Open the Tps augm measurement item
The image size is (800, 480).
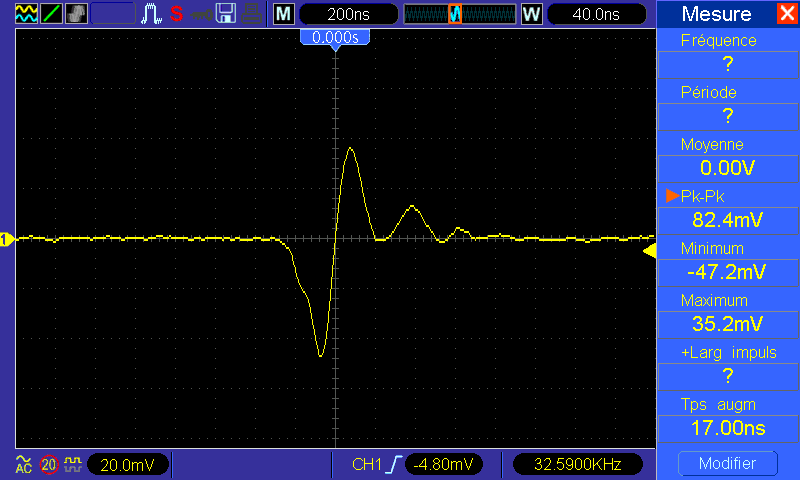click(x=727, y=416)
